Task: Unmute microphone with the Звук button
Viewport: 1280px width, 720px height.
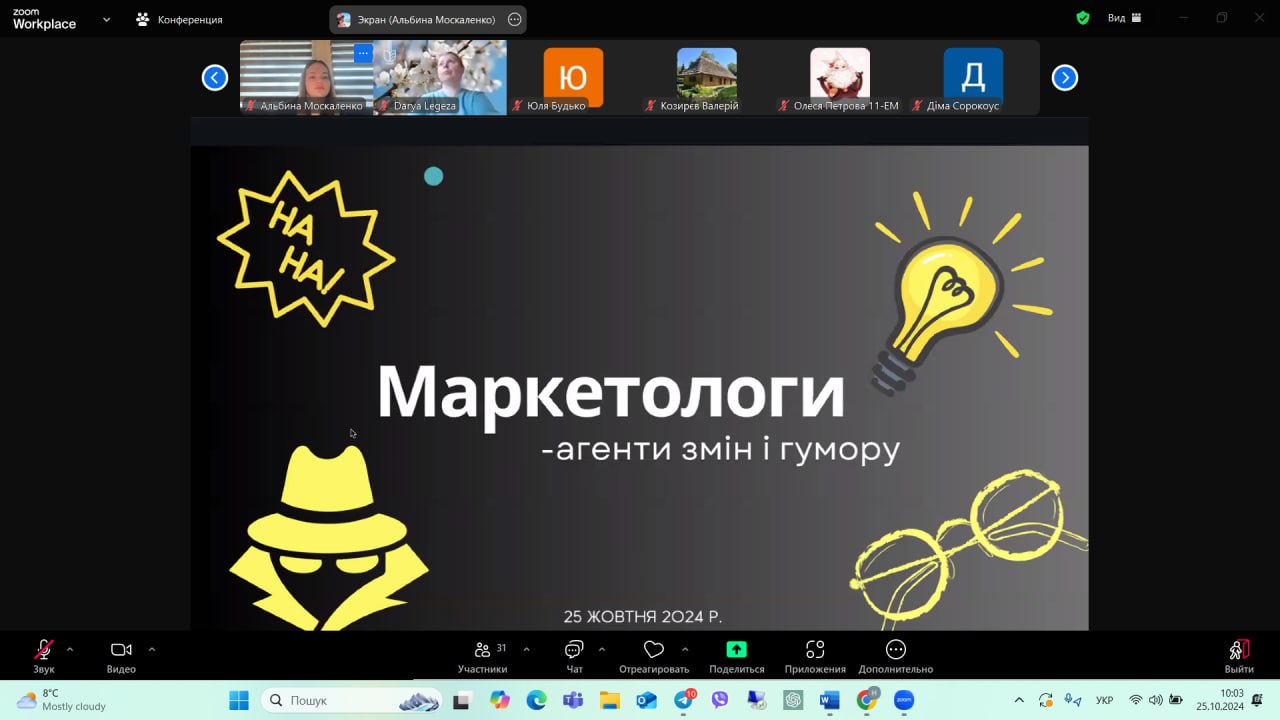Action: [x=44, y=656]
